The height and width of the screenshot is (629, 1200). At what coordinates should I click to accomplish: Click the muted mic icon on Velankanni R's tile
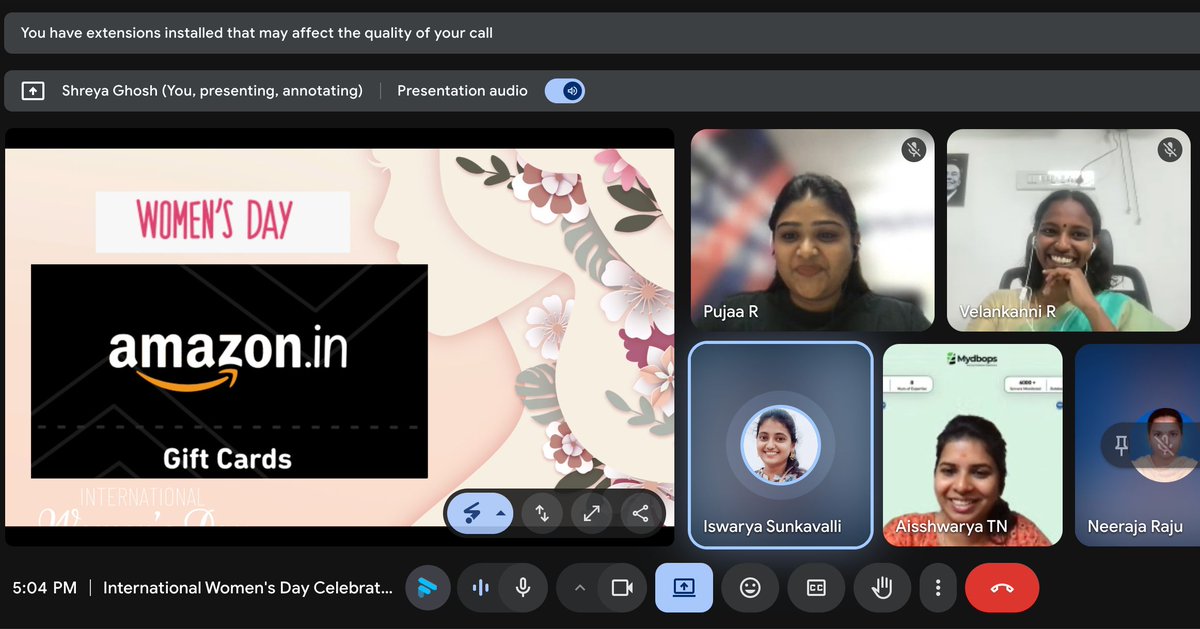(1169, 150)
